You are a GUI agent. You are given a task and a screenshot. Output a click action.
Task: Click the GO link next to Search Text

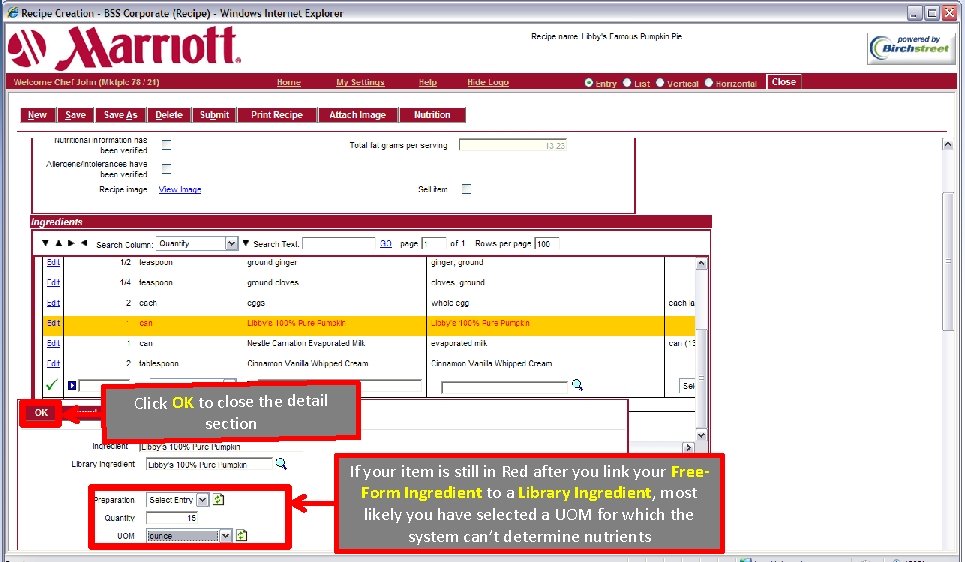point(386,244)
